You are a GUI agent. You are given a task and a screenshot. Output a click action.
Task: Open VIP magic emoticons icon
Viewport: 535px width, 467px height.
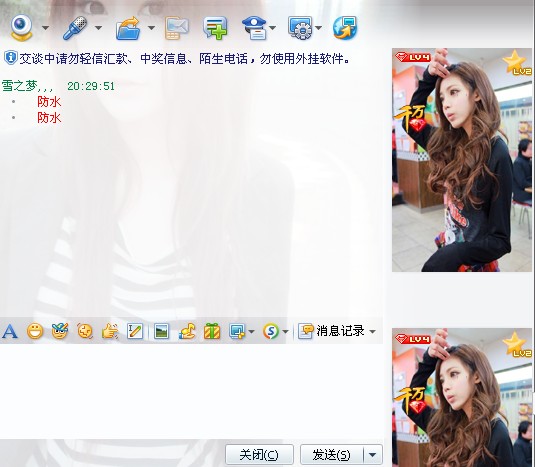[60, 331]
